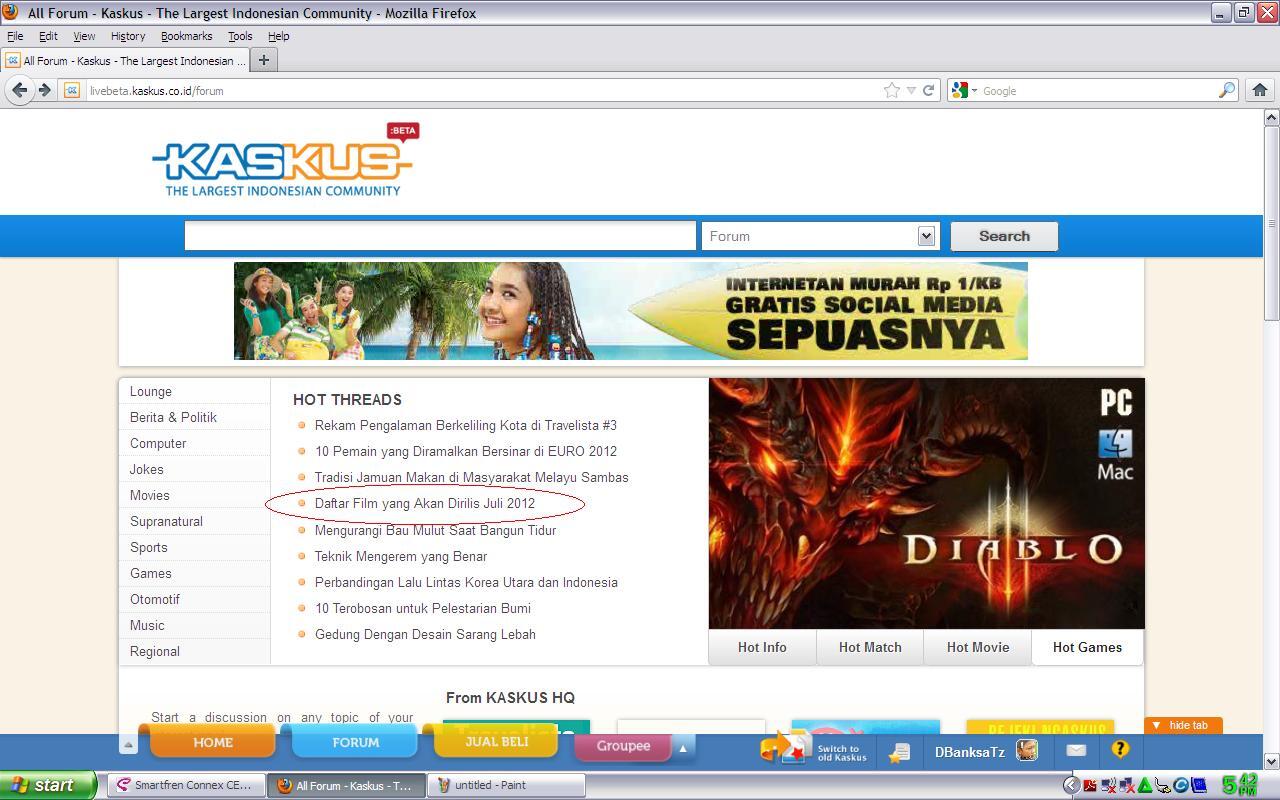Click the Diablo III banner image
Image resolution: width=1280 pixels, height=800 pixels.
[926, 503]
